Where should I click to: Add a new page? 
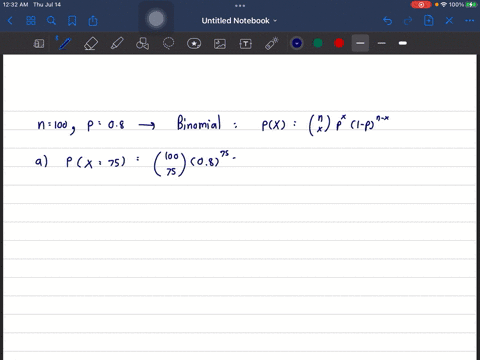tap(429, 21)
